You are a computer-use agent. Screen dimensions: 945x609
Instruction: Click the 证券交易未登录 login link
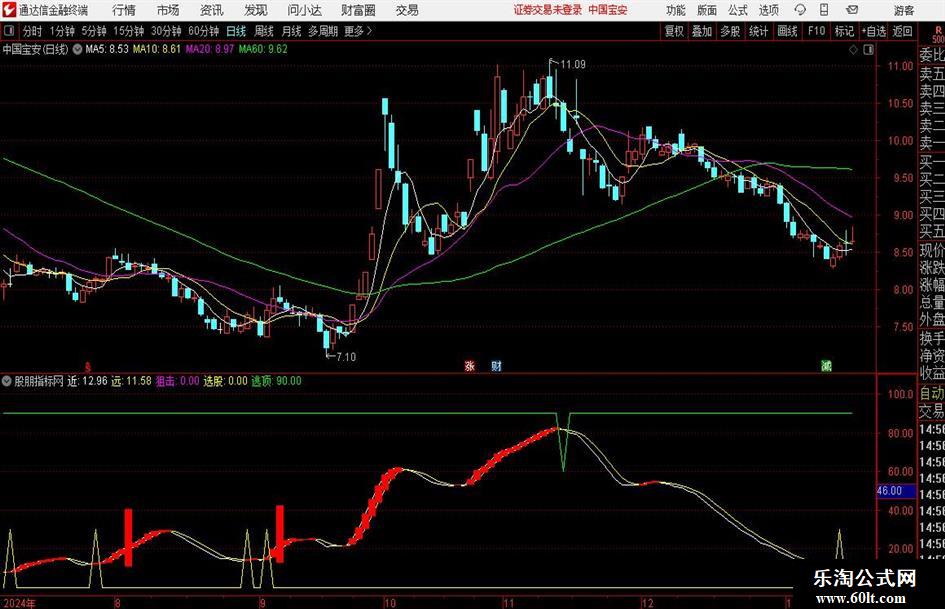pyautogui.click(x=547, y=10)
